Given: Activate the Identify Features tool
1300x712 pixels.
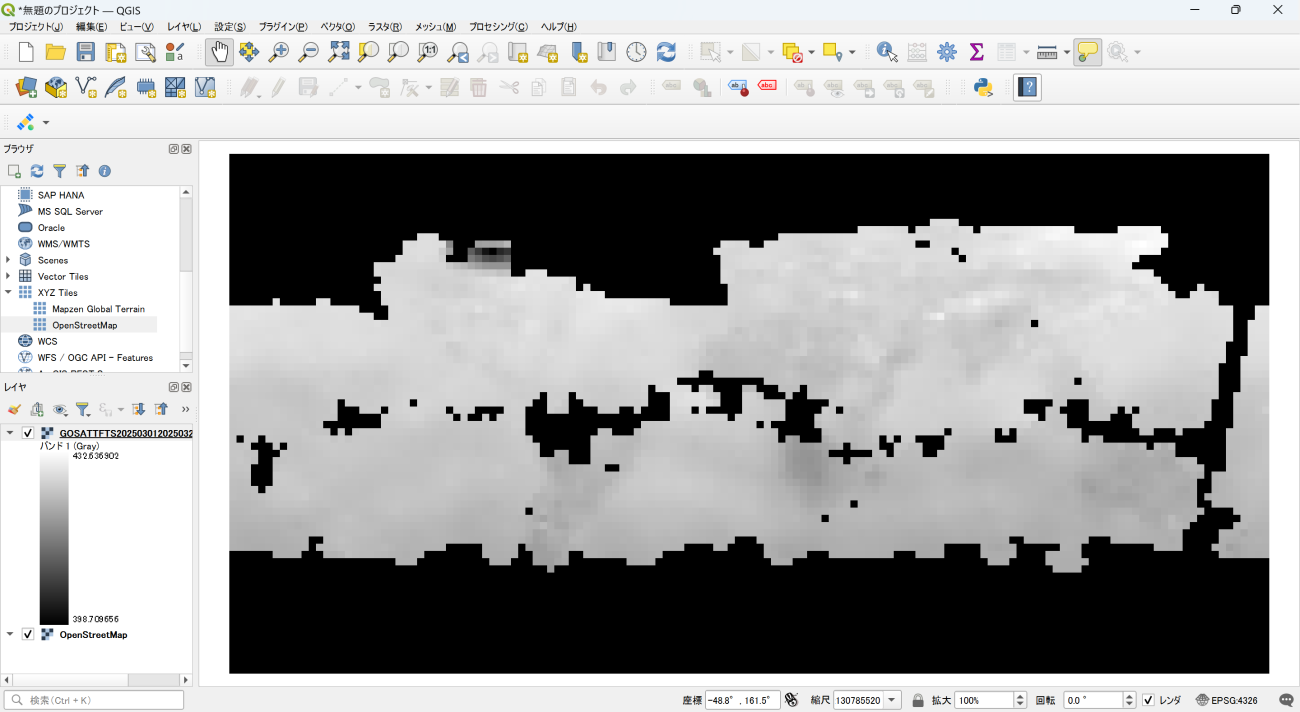Looking at the screenshot, I should pos(887,52).
